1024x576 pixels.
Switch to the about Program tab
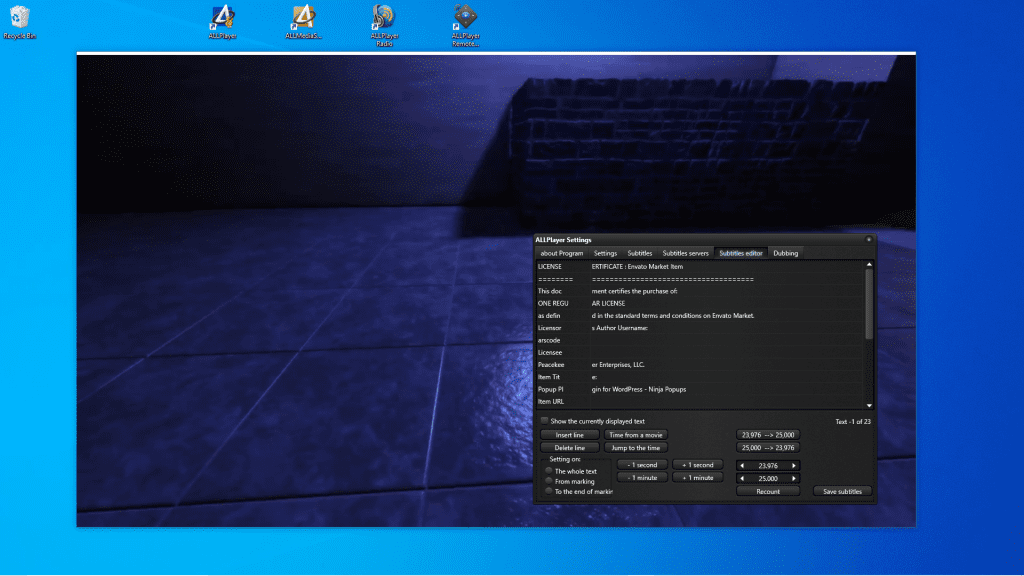point(562,253)
